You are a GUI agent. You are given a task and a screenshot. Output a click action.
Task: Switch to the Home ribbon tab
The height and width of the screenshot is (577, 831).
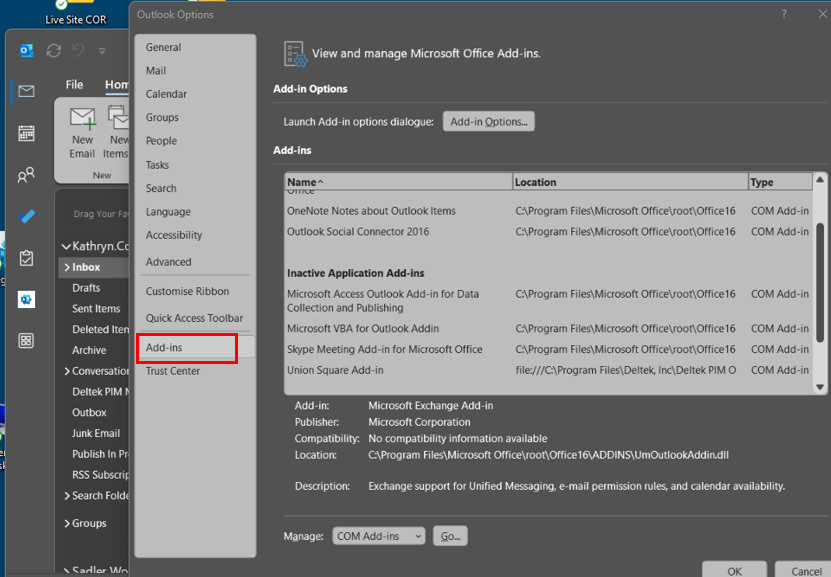117,85
